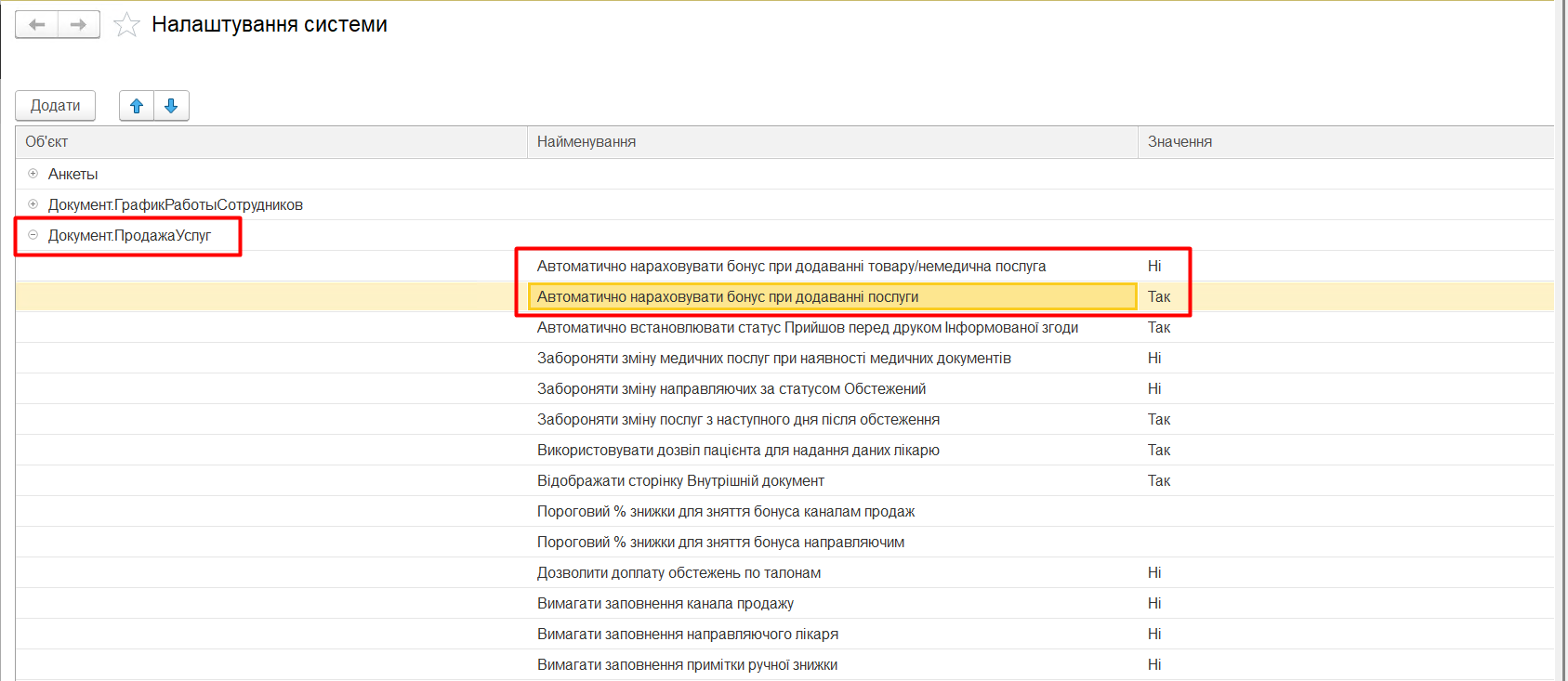The width and height of the screenshot is (1568, 681).
Task: Collapse the Документ.ПродажаУслуг node
Action: point(33,235)
